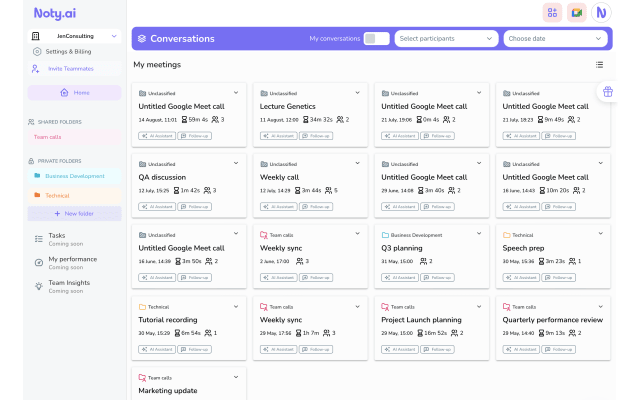Expand the Marketing update card chevron
The height and width of the screenshot is (400, 640).
tap(236, 377)
